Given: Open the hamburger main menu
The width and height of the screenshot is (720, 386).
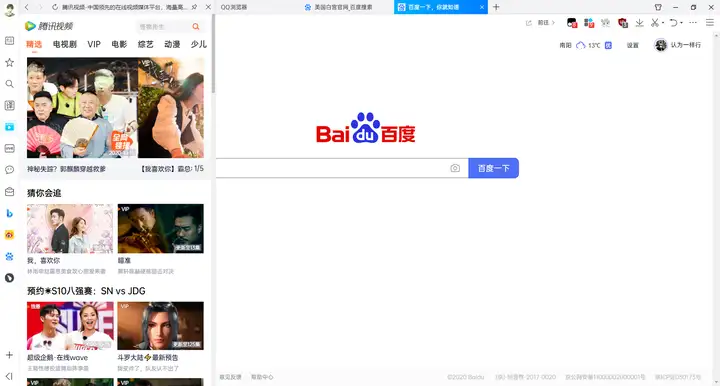Looking at the screenshot, I should (x=710, y=22).
